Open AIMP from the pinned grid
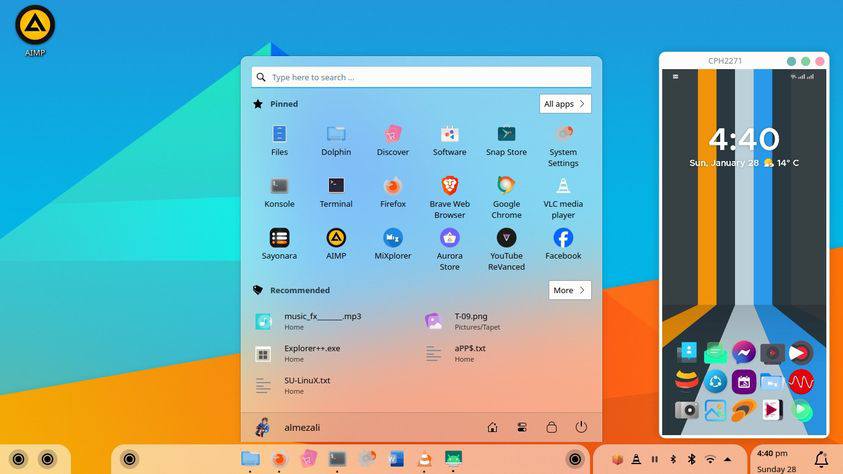The image size is (843, 474). click(336, 243)
